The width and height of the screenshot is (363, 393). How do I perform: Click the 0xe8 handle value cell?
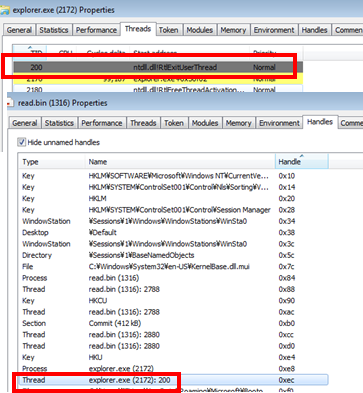pos(286,368)
